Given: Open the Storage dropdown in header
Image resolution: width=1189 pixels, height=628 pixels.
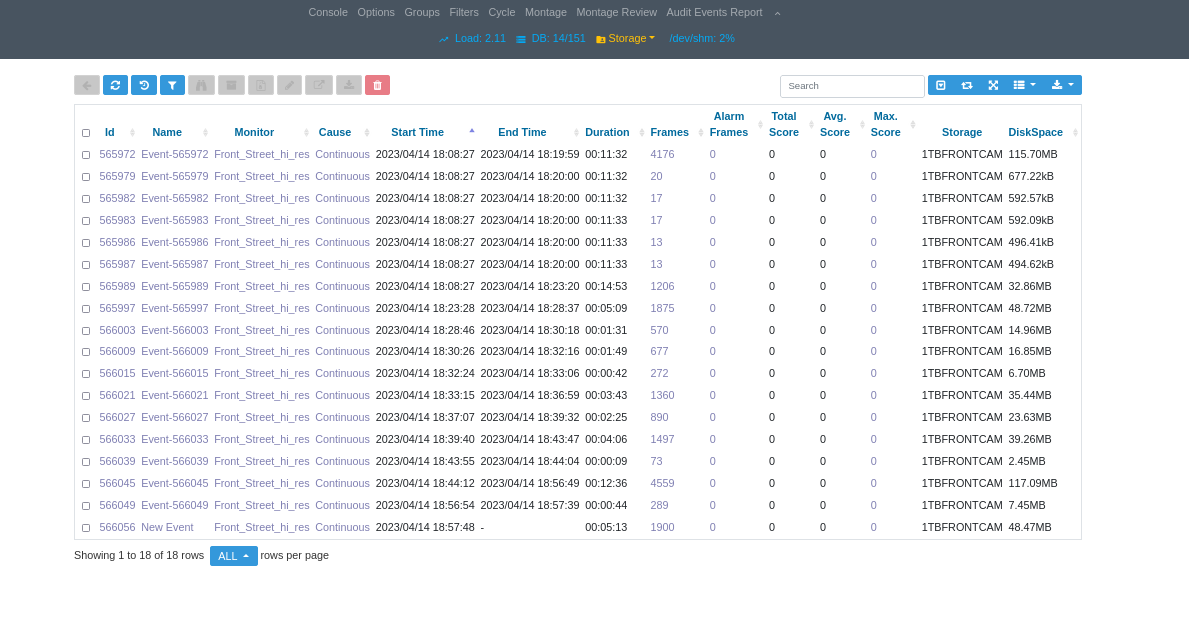Looking at the screenshot, I should [626, 38].
